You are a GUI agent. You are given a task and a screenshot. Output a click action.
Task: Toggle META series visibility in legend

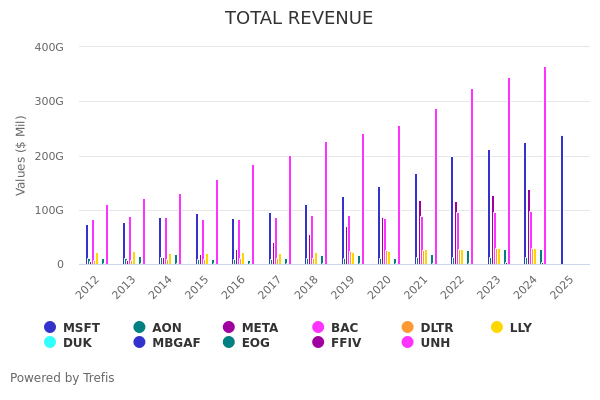click(x=250, y=328)
